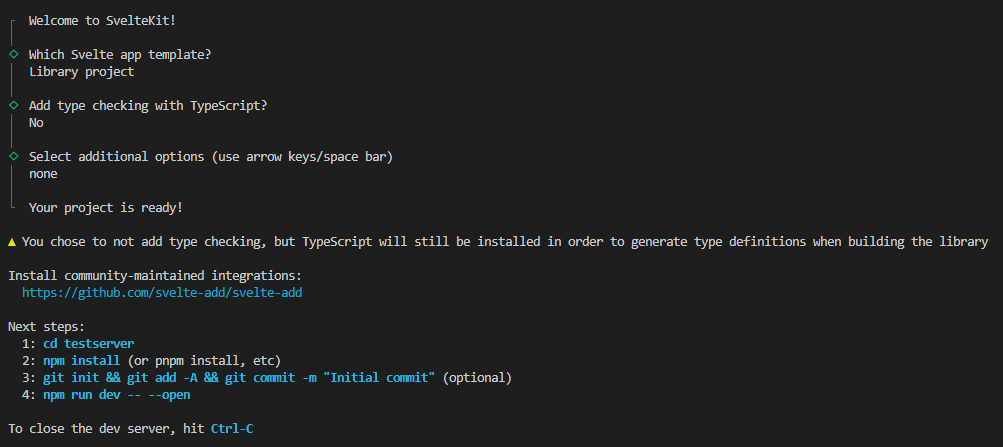This screenshot has height=447, width=1003.
Task: Click '(or pnpm install, etc)' text
Action: click(204, 361)
